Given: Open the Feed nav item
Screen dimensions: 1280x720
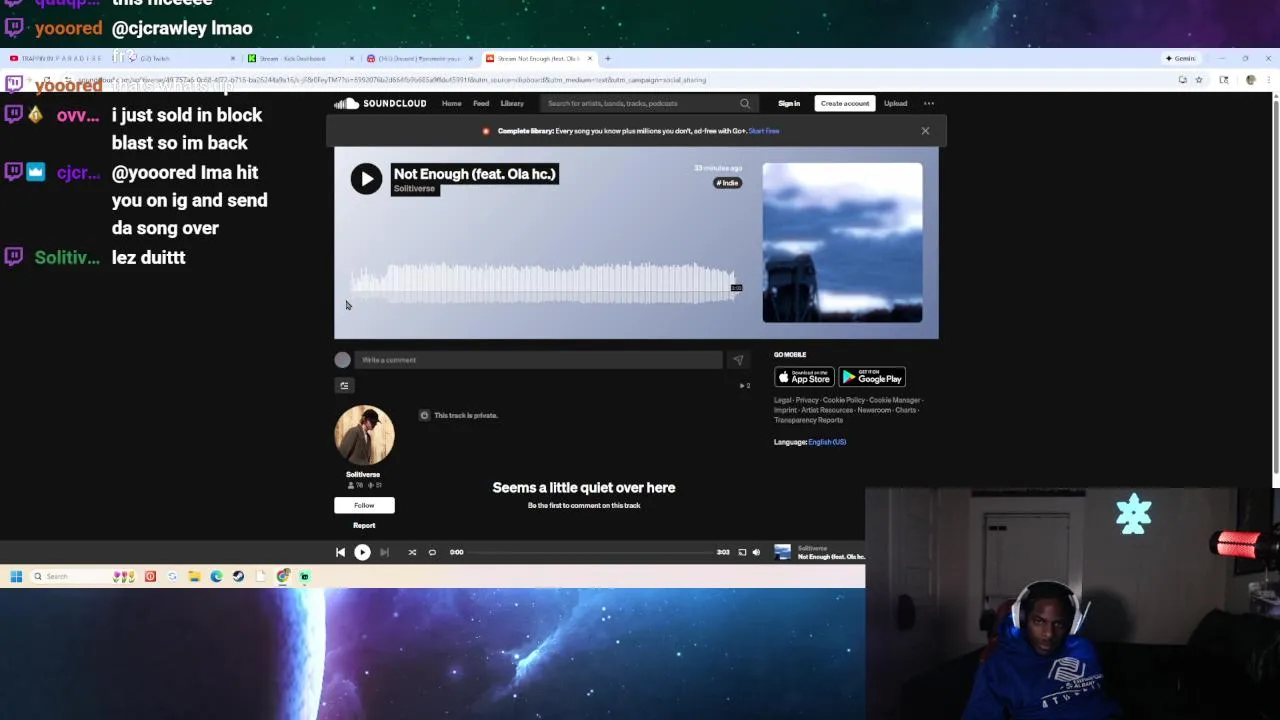Looking at the screenshot, I should click(481, 103).
